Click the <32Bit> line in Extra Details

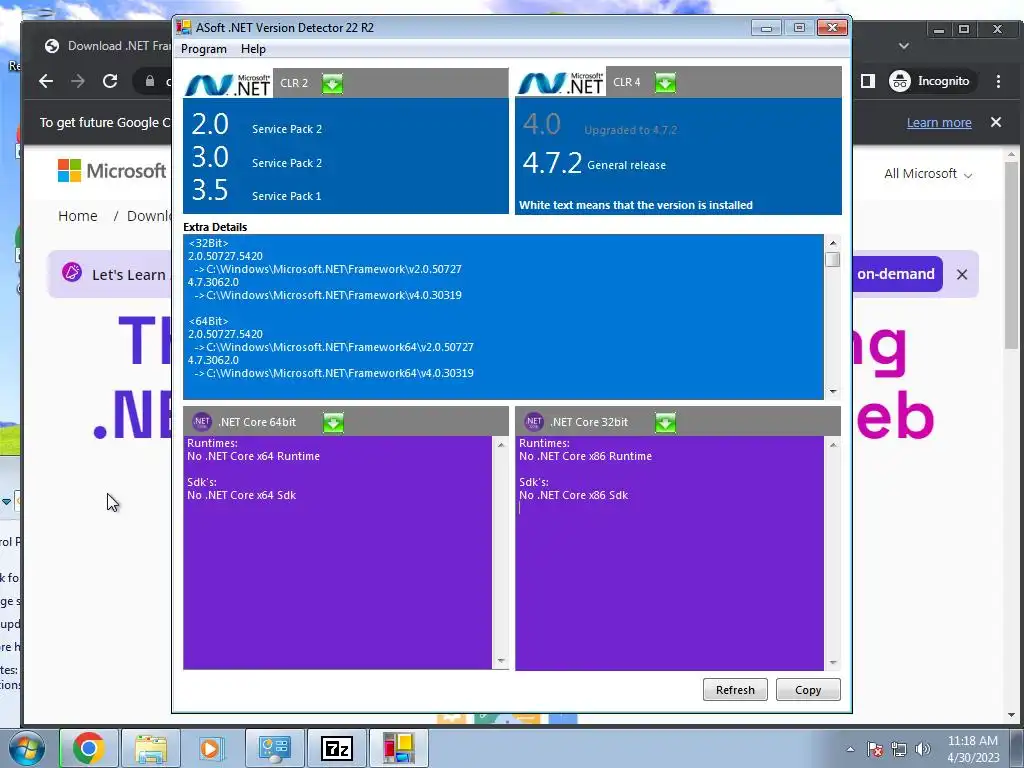tap(208, 243)
